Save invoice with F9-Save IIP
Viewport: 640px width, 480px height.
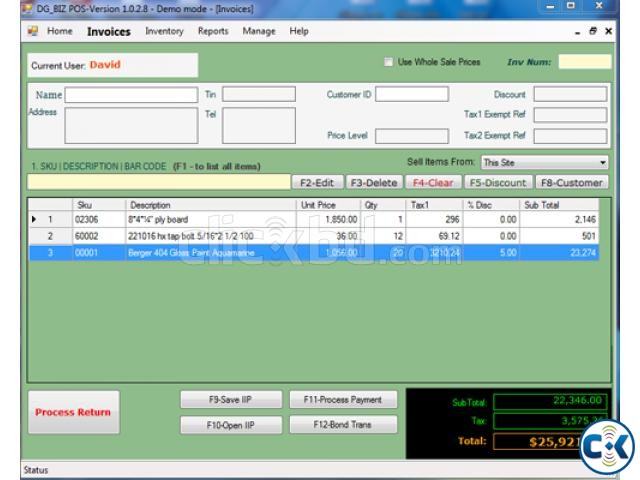(231, 400)
